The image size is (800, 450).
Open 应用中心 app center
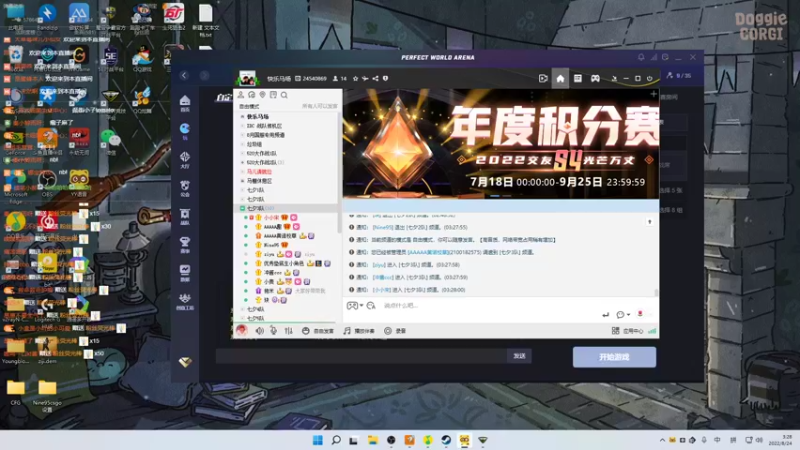coord(628,331)
